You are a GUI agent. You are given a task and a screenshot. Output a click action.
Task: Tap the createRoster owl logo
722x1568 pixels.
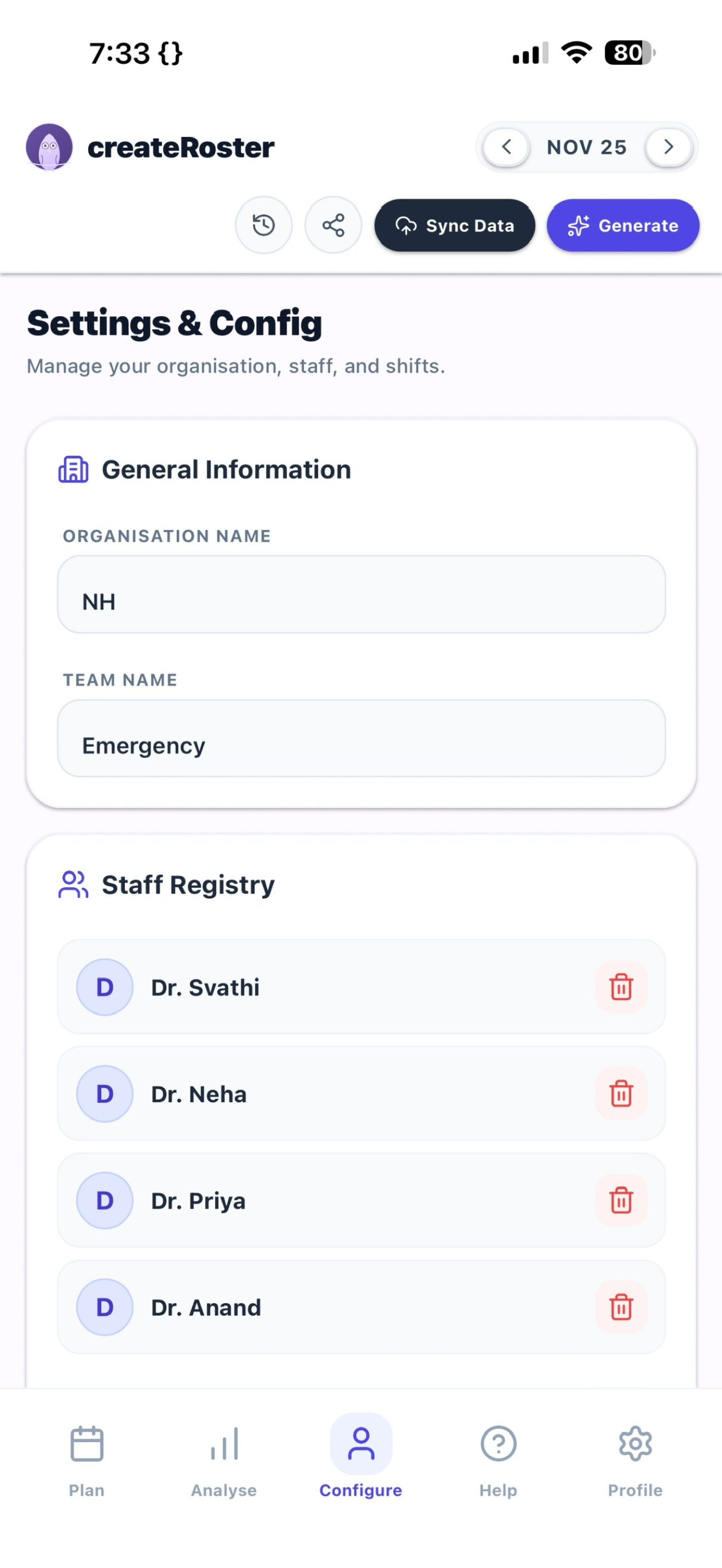tap(49, 147)
